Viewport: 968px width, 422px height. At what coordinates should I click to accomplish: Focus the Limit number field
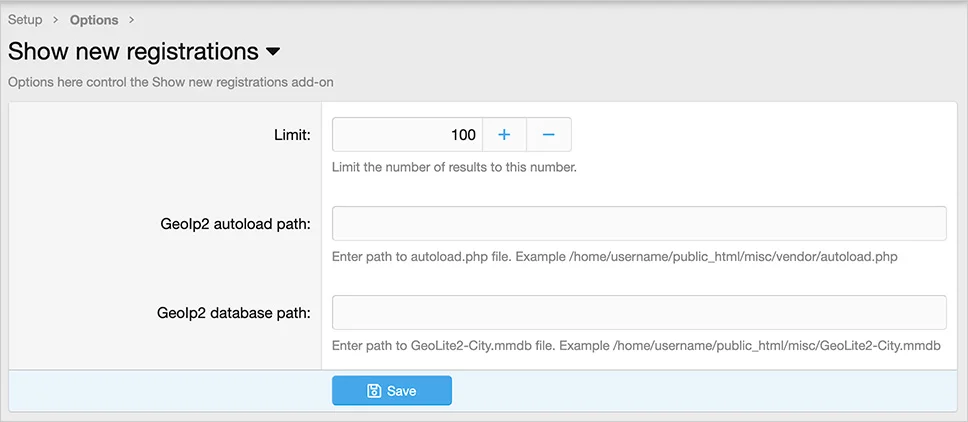click(407, 135)
